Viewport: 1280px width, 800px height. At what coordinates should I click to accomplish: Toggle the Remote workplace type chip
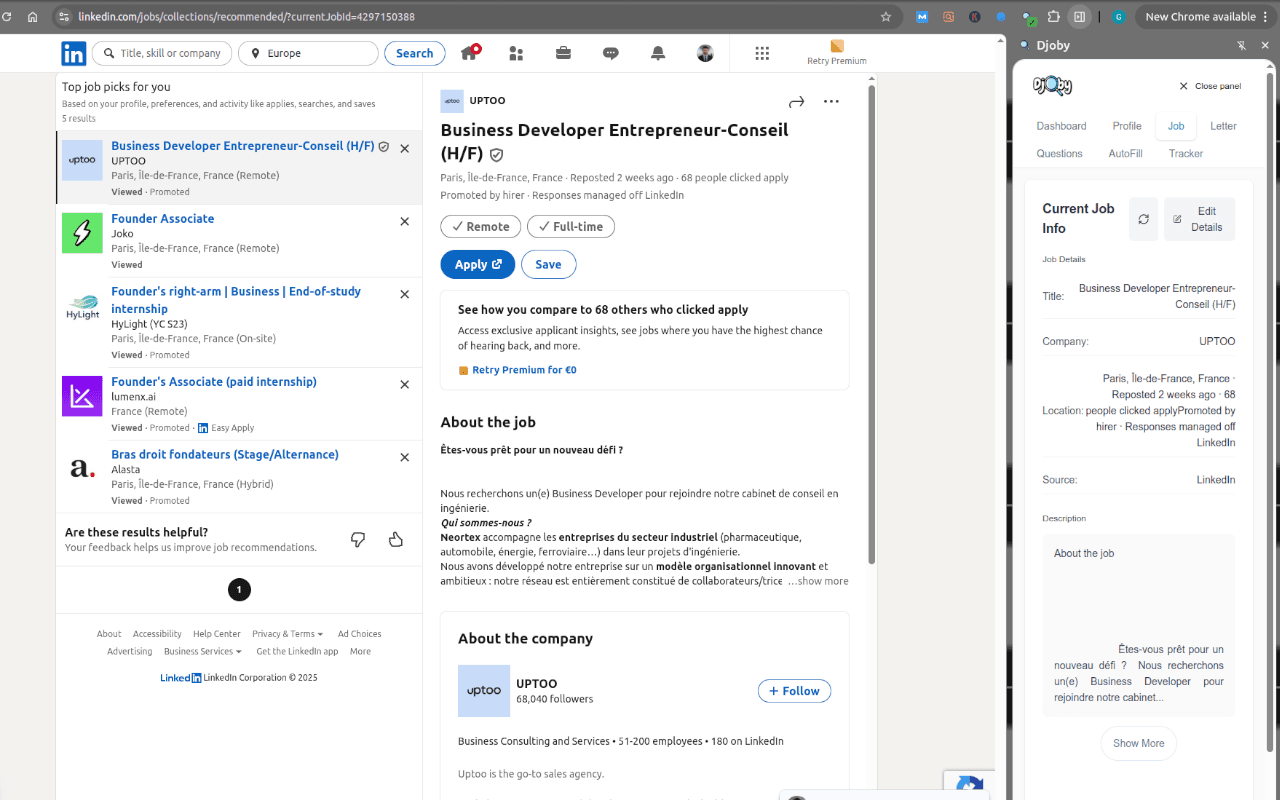(480, 227)
